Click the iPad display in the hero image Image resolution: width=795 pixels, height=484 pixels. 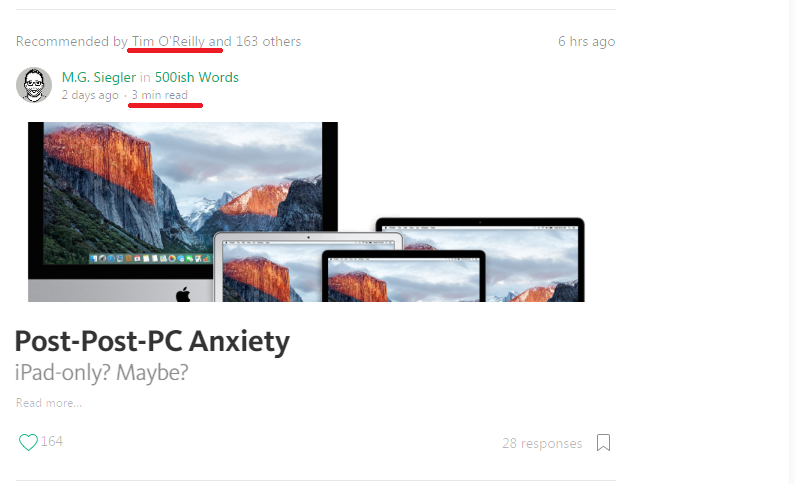pos(403,278)
